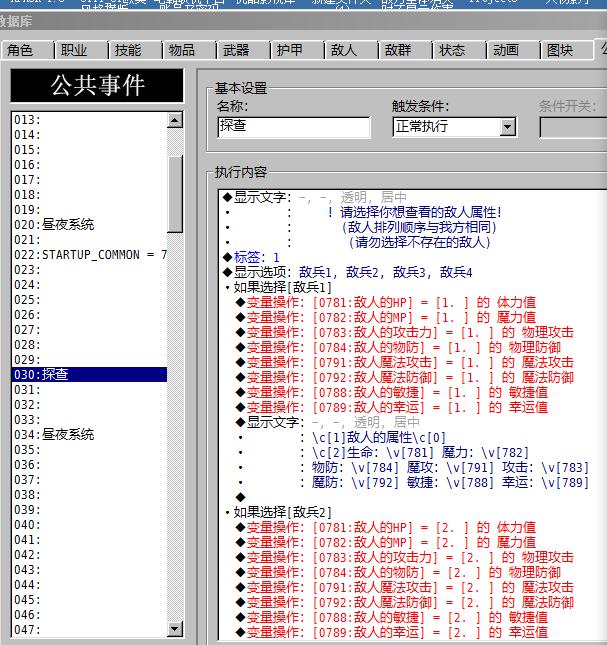Select the 标签: 1 command
The image size is (607, 645).
click(251, 258)
